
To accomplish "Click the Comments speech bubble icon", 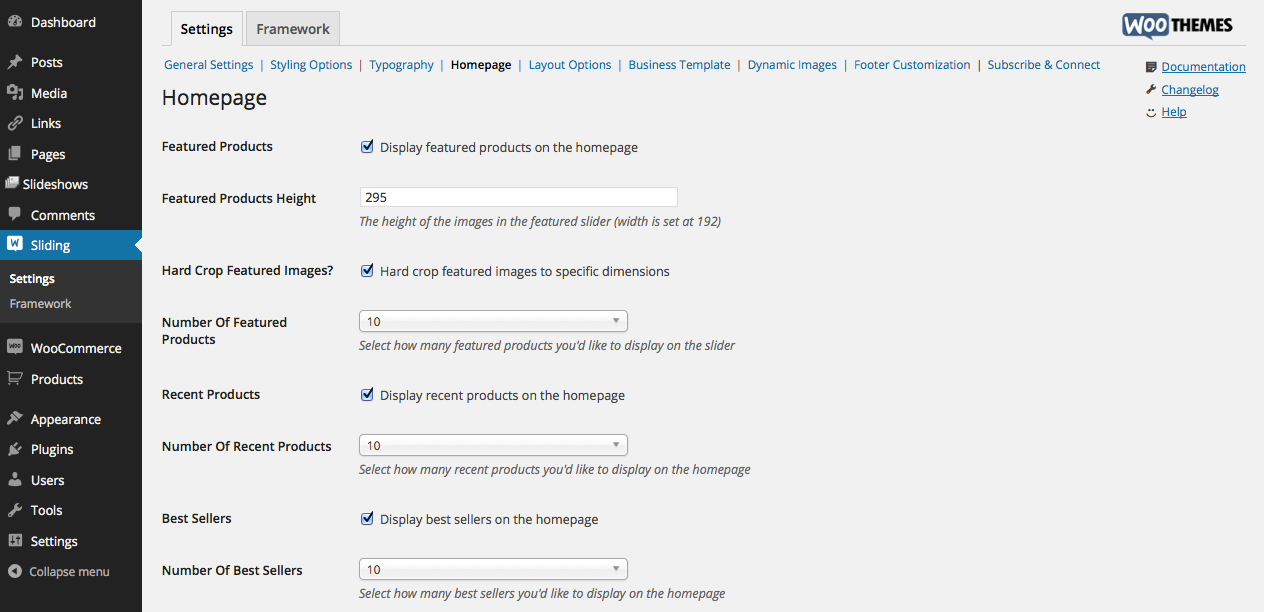I will [15, 214].
